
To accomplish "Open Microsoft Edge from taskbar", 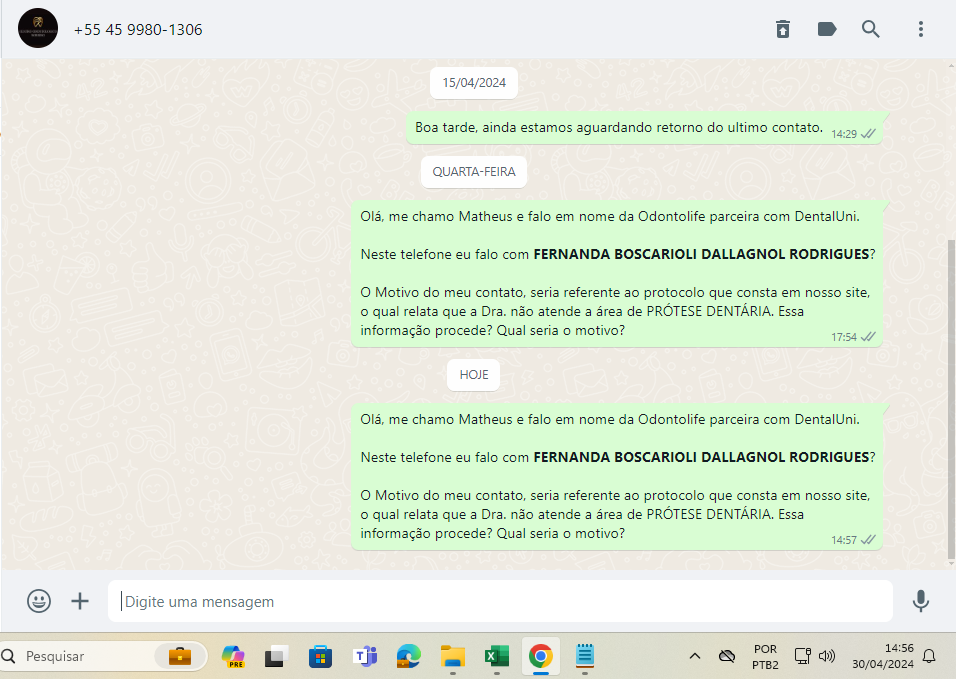I will tap(408, 656).
